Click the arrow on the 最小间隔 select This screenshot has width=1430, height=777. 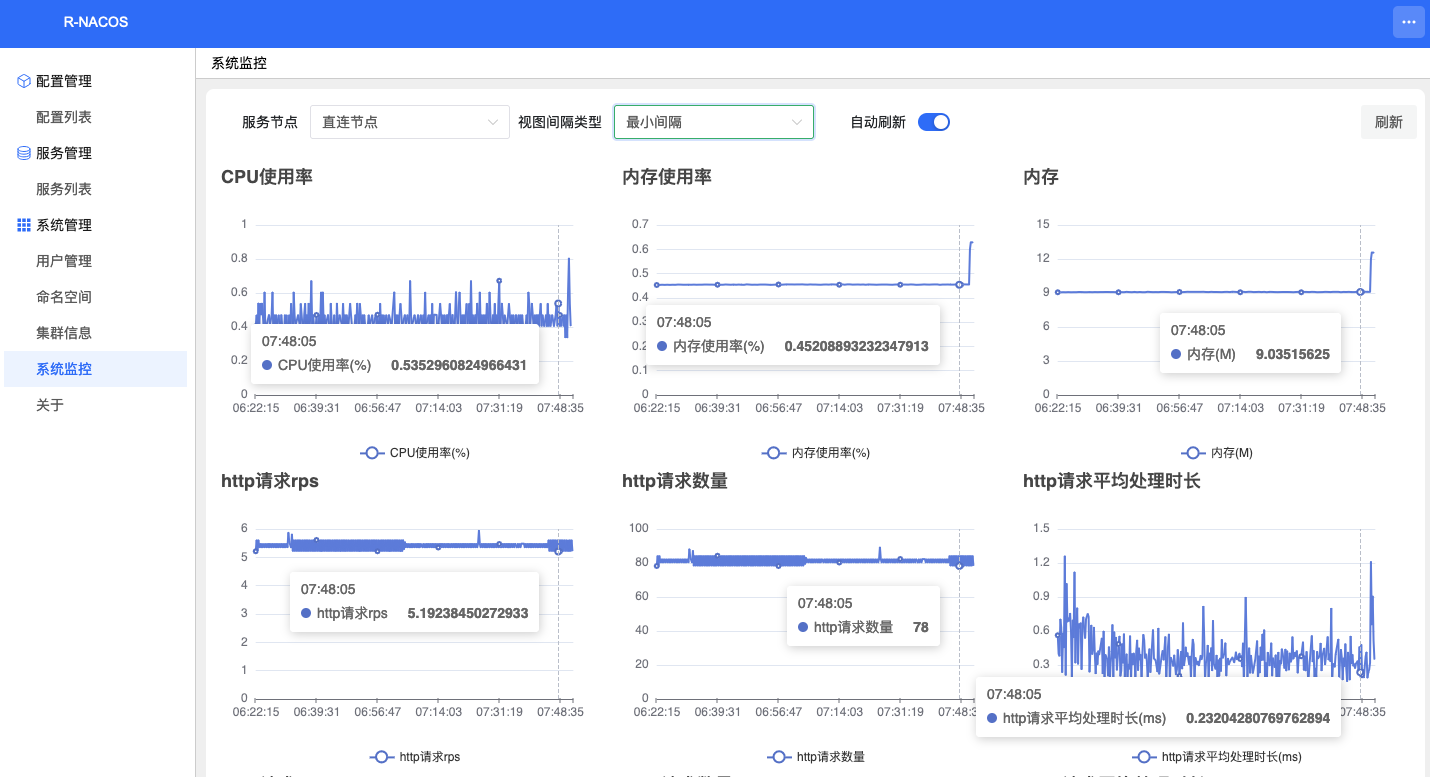tap(797, 122)
